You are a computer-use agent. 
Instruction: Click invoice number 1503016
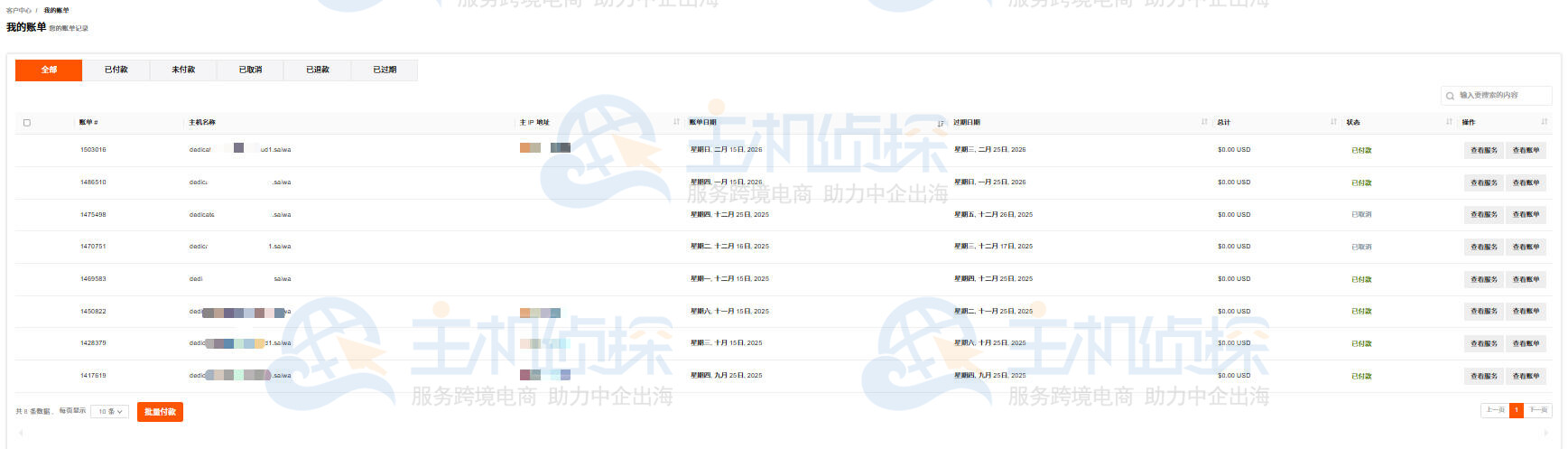pos(93,150)
